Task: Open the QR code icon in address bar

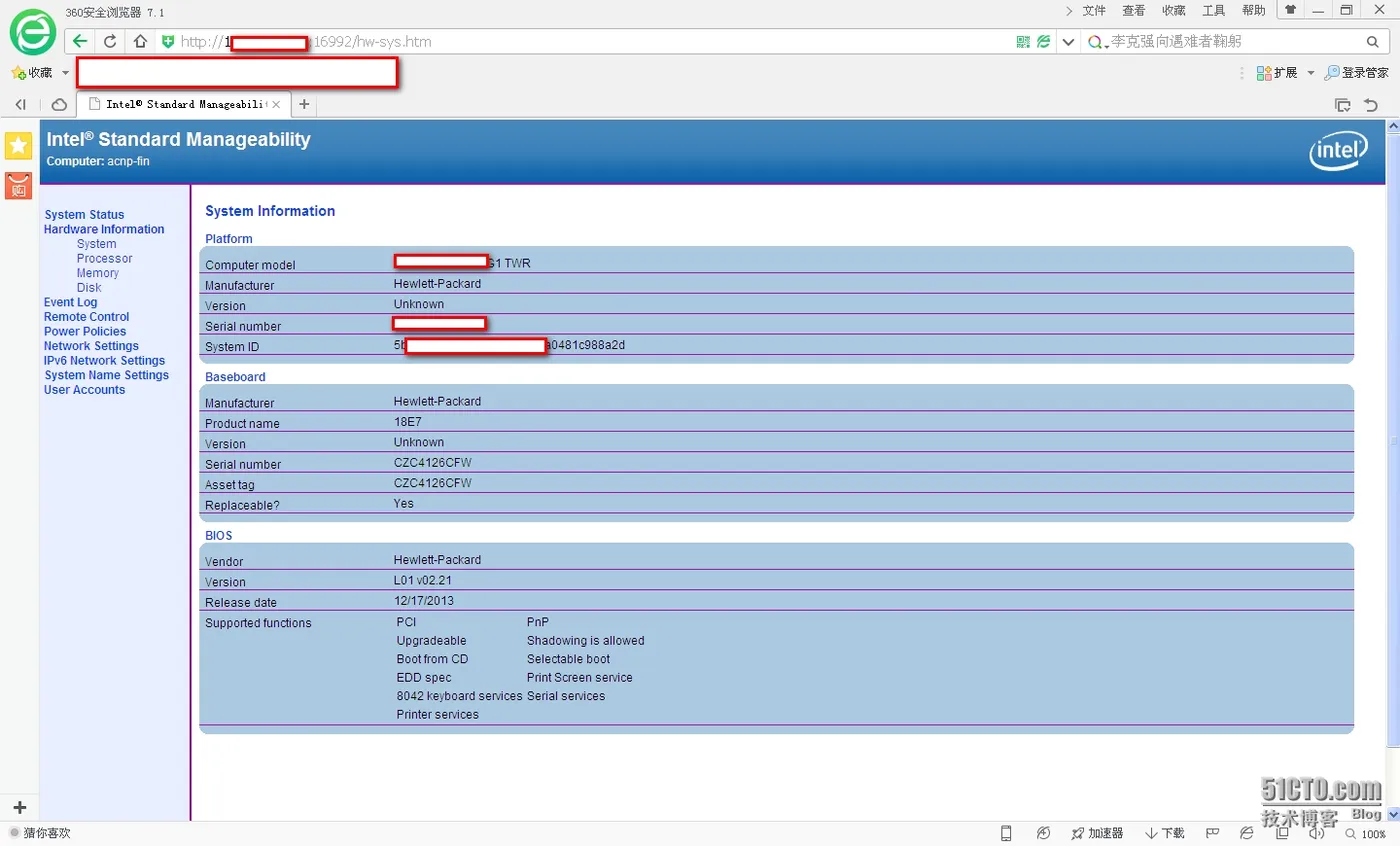Action: [x=1023, y=42]
